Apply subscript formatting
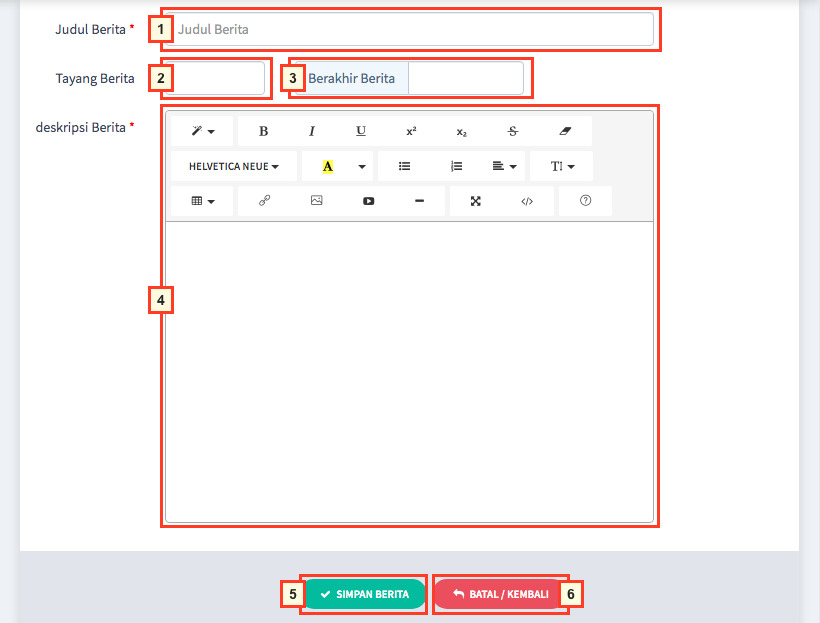Image resolution: width=820 pixels, height=623 pixels. (461, 131)
